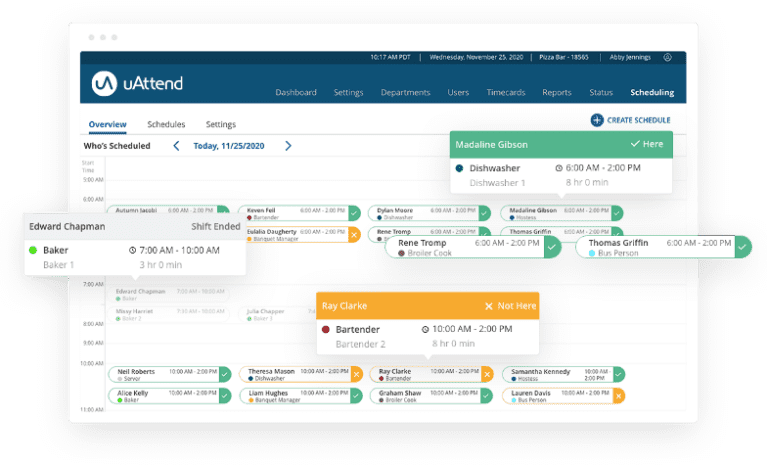The width and height of the screenshot is (768, 465).
Task: Open the Timecards menu
Action: point(505,93)
